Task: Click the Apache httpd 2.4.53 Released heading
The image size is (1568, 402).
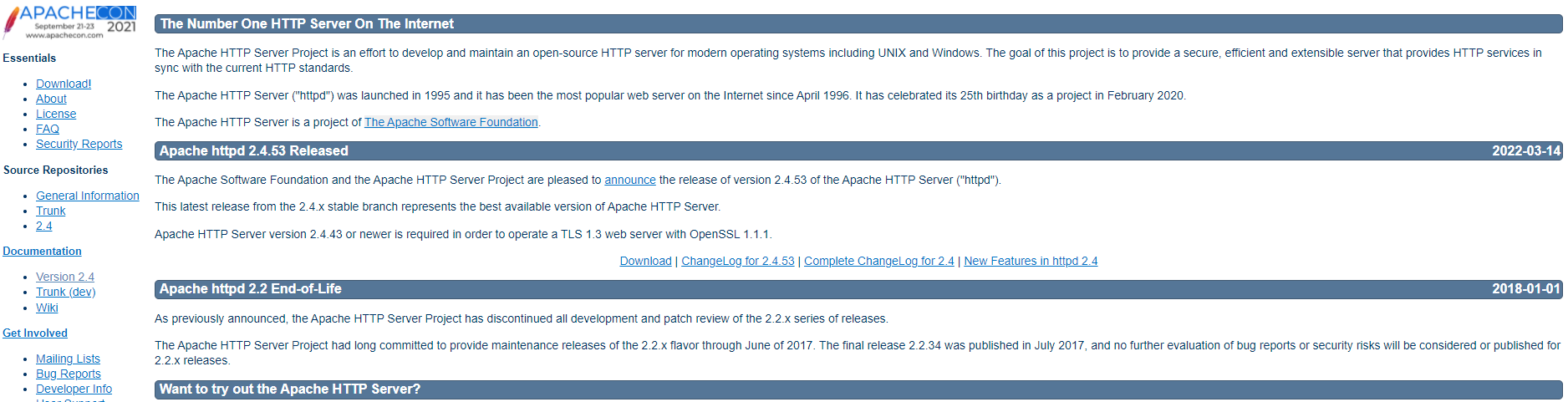Action: [254, 150]
